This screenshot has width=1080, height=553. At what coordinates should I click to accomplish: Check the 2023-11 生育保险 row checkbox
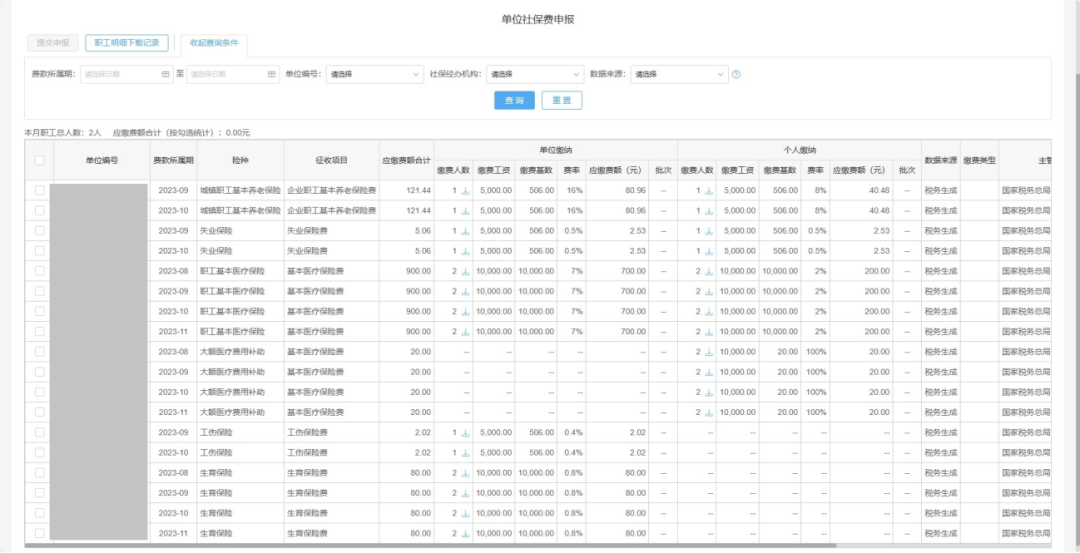coord(39,533)
